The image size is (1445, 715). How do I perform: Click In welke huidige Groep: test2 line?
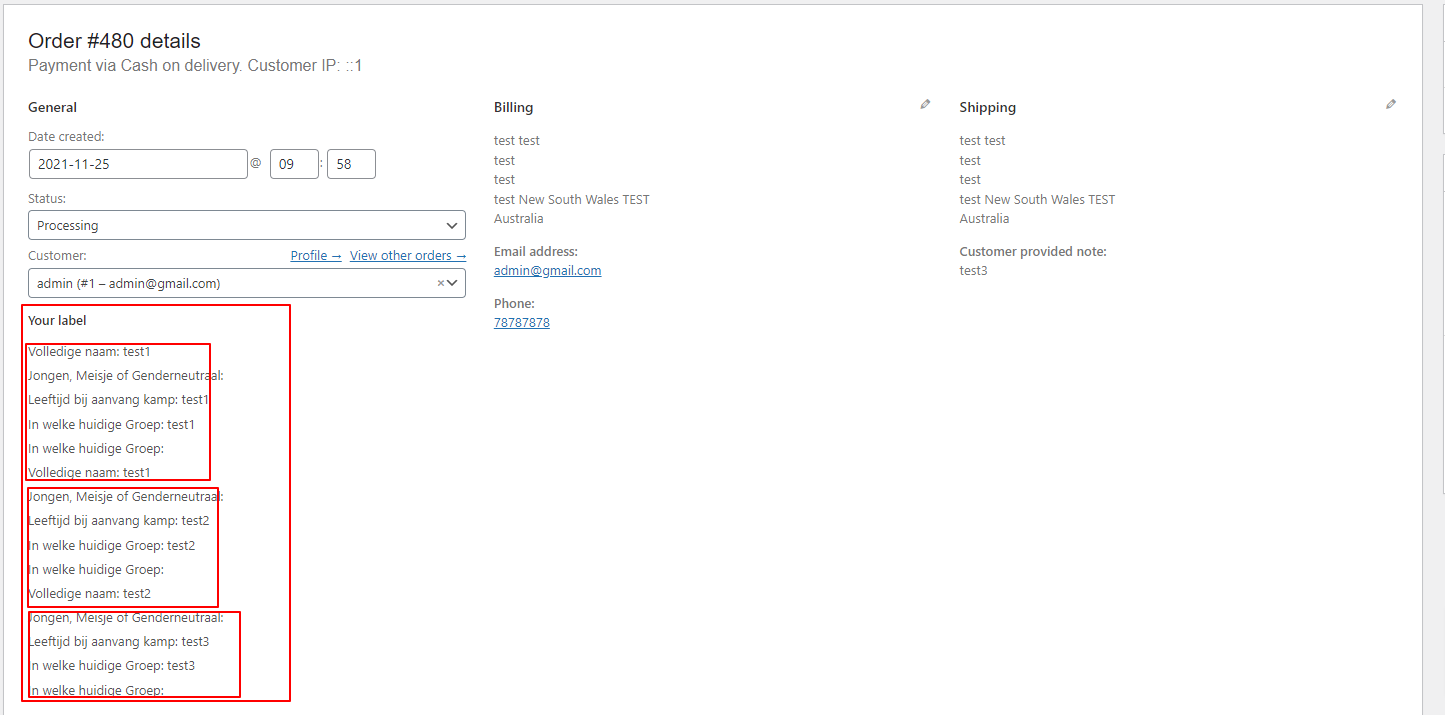click(111, 546)
